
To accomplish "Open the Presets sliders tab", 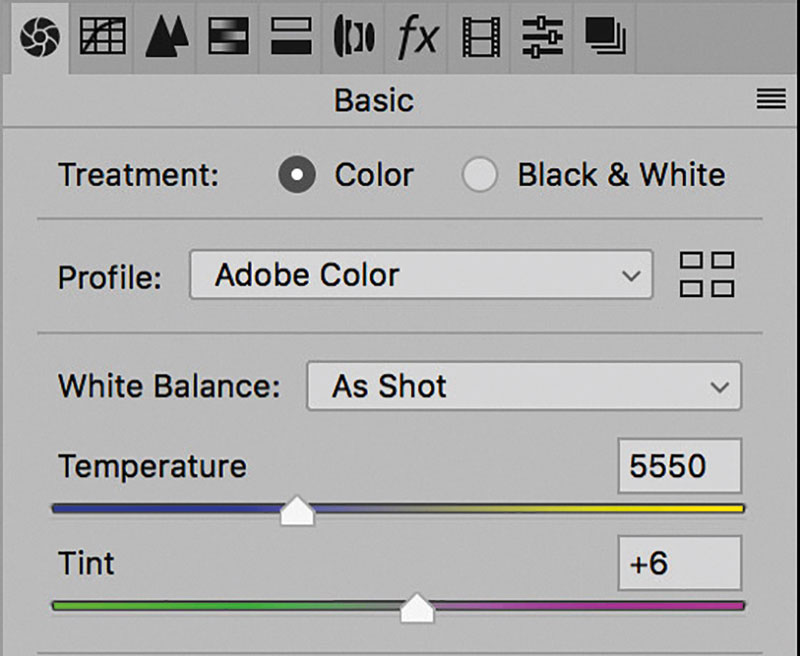I will (x=542, y=37).
